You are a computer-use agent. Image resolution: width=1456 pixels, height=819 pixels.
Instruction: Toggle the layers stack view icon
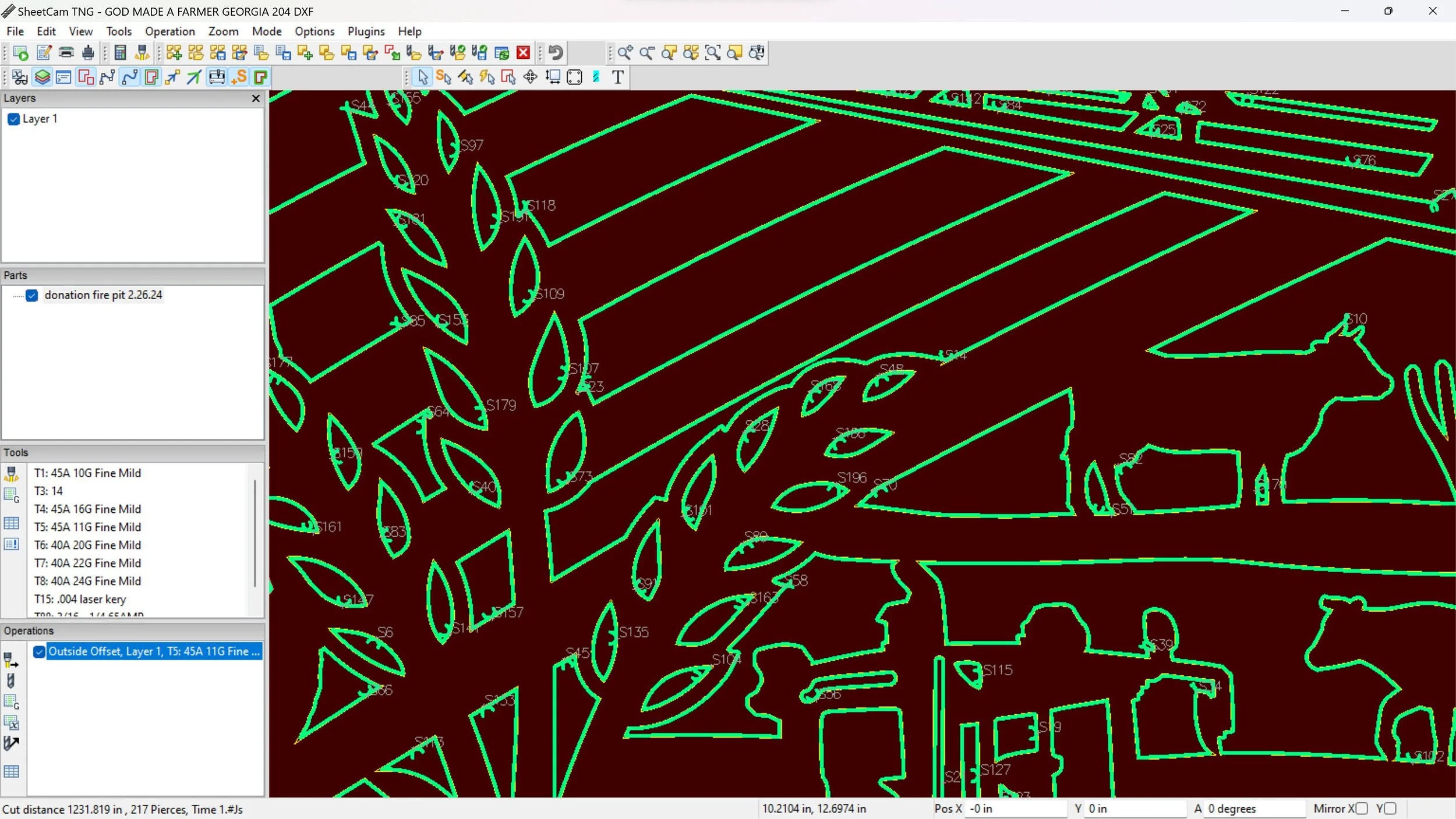42,77
